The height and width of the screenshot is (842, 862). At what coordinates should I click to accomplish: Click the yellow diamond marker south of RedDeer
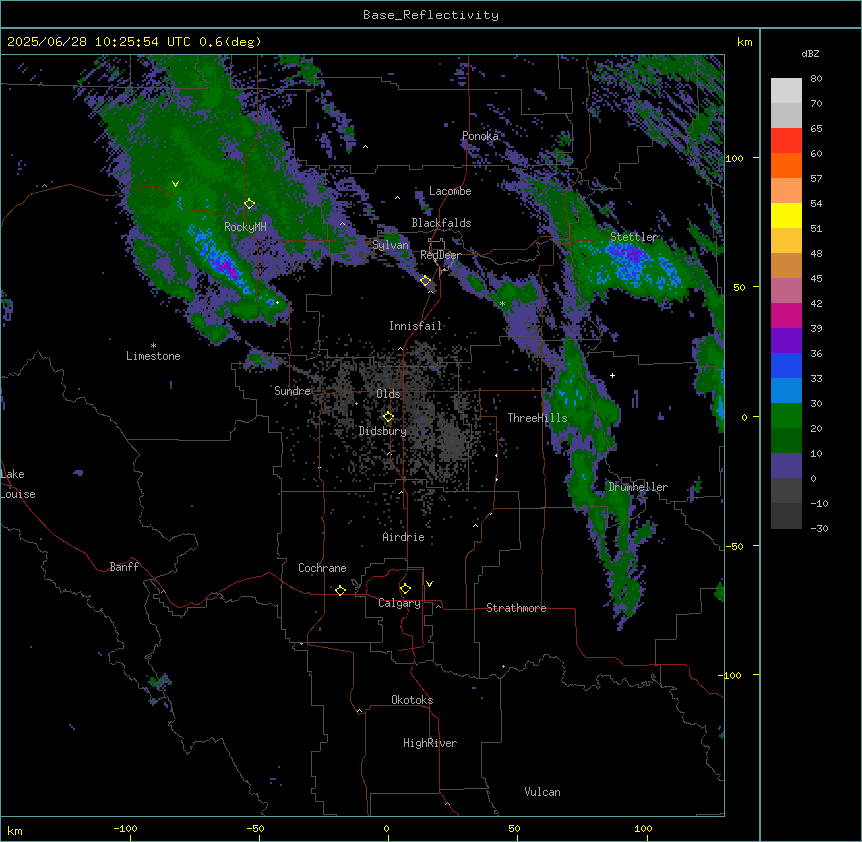(426, 281)
